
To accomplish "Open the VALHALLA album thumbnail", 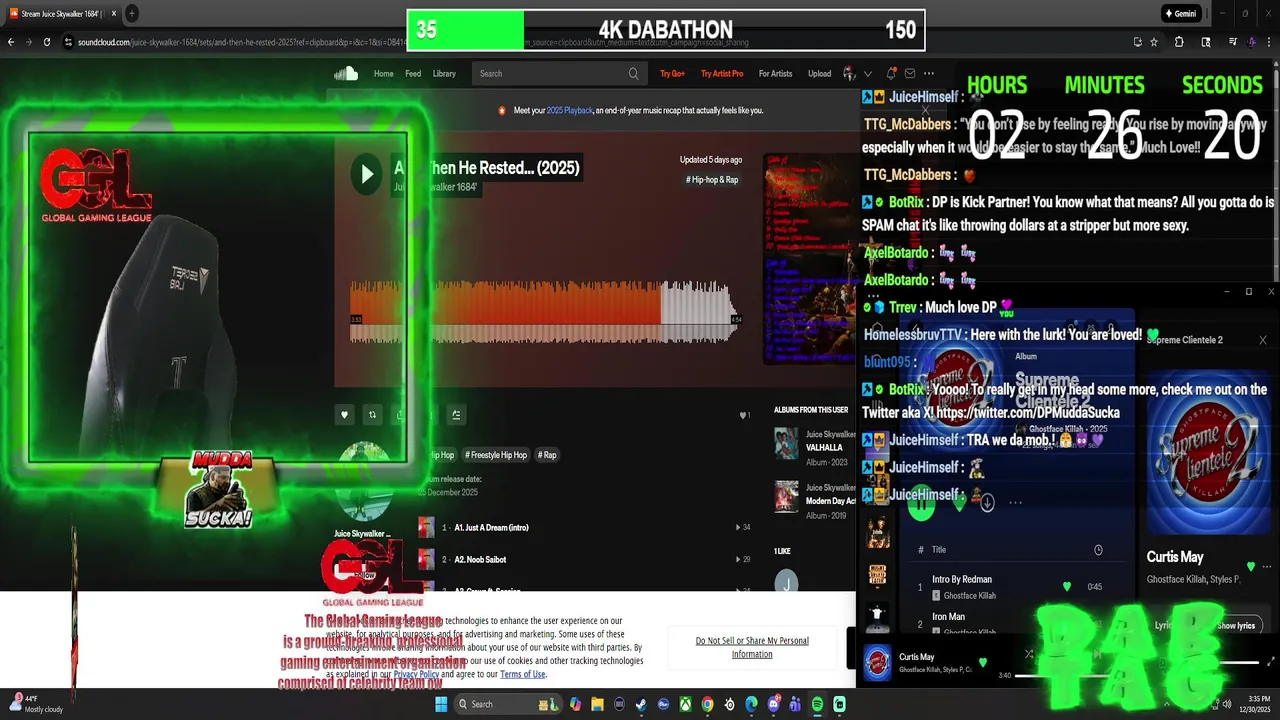I will point(786,443).
